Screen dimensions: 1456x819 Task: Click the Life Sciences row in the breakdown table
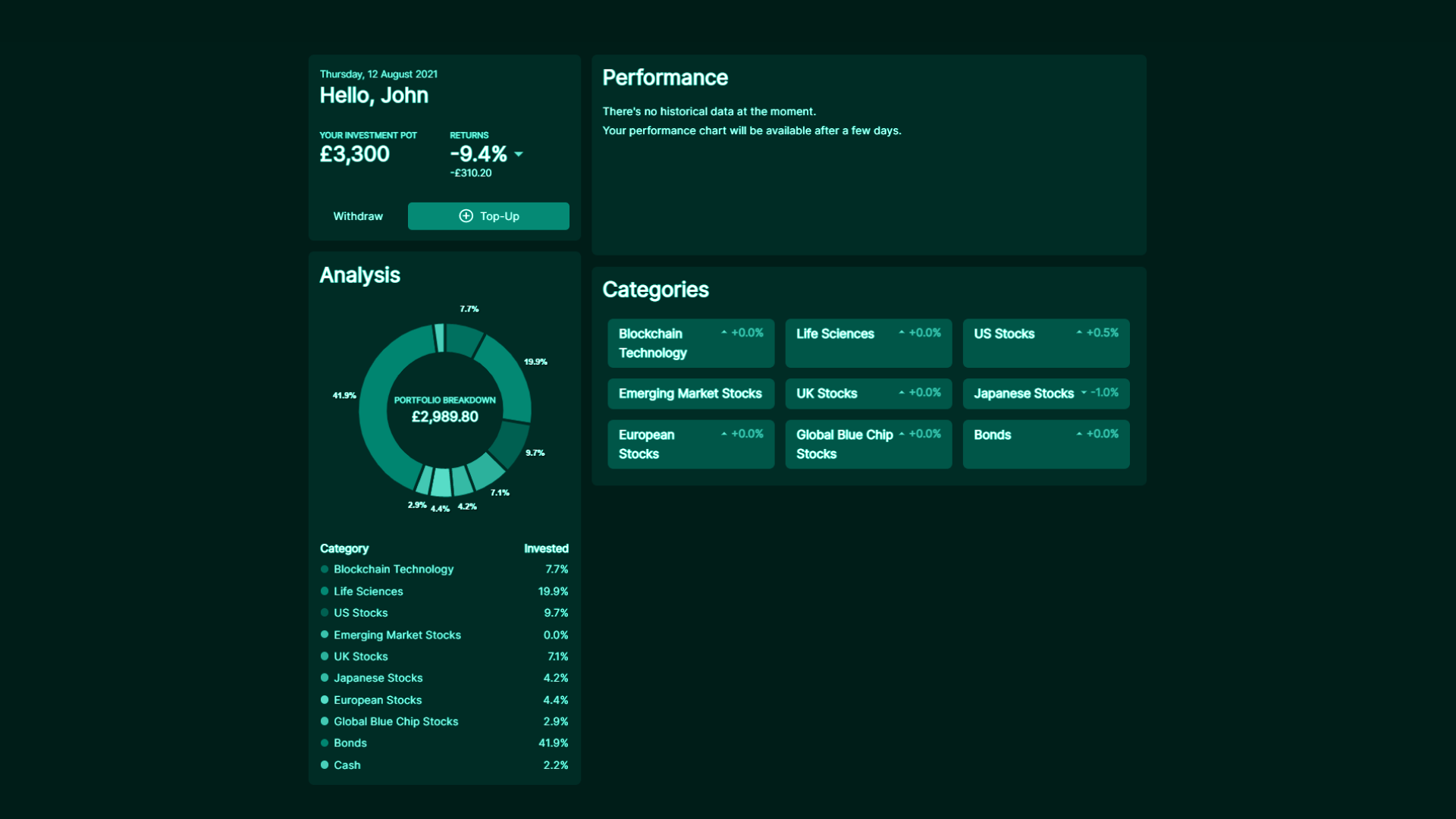(444, 591)
